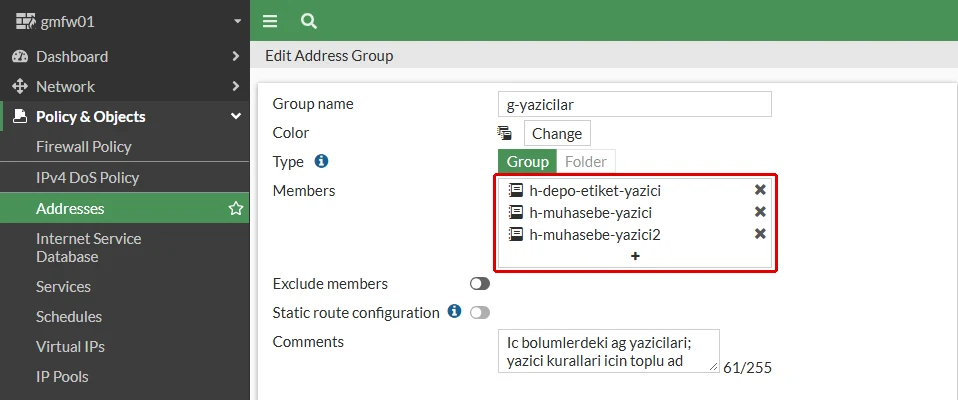Click the Edit Address Group title

pos(329,56)
